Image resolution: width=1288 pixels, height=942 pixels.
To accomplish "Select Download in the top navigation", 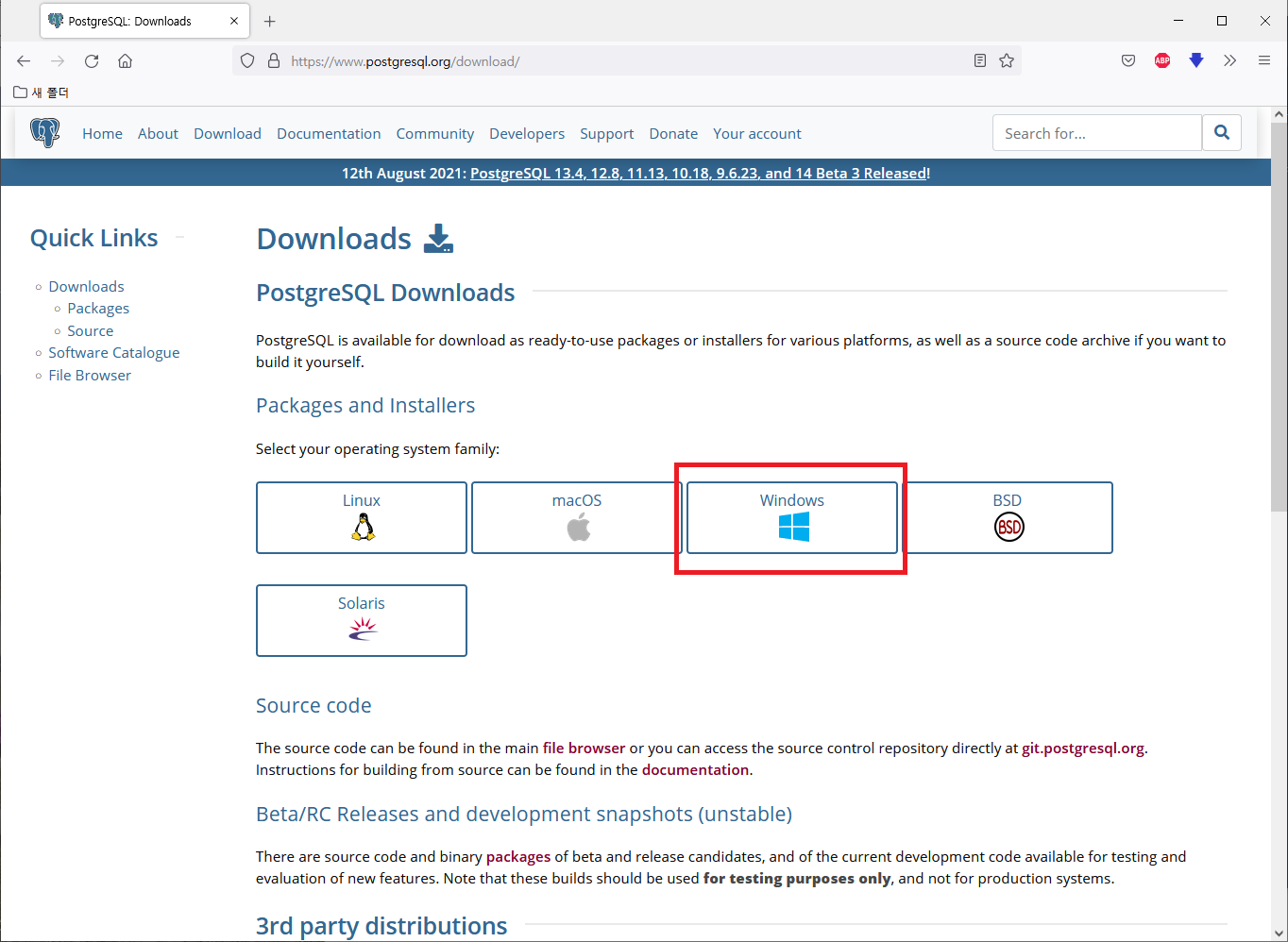I will 228,133.
